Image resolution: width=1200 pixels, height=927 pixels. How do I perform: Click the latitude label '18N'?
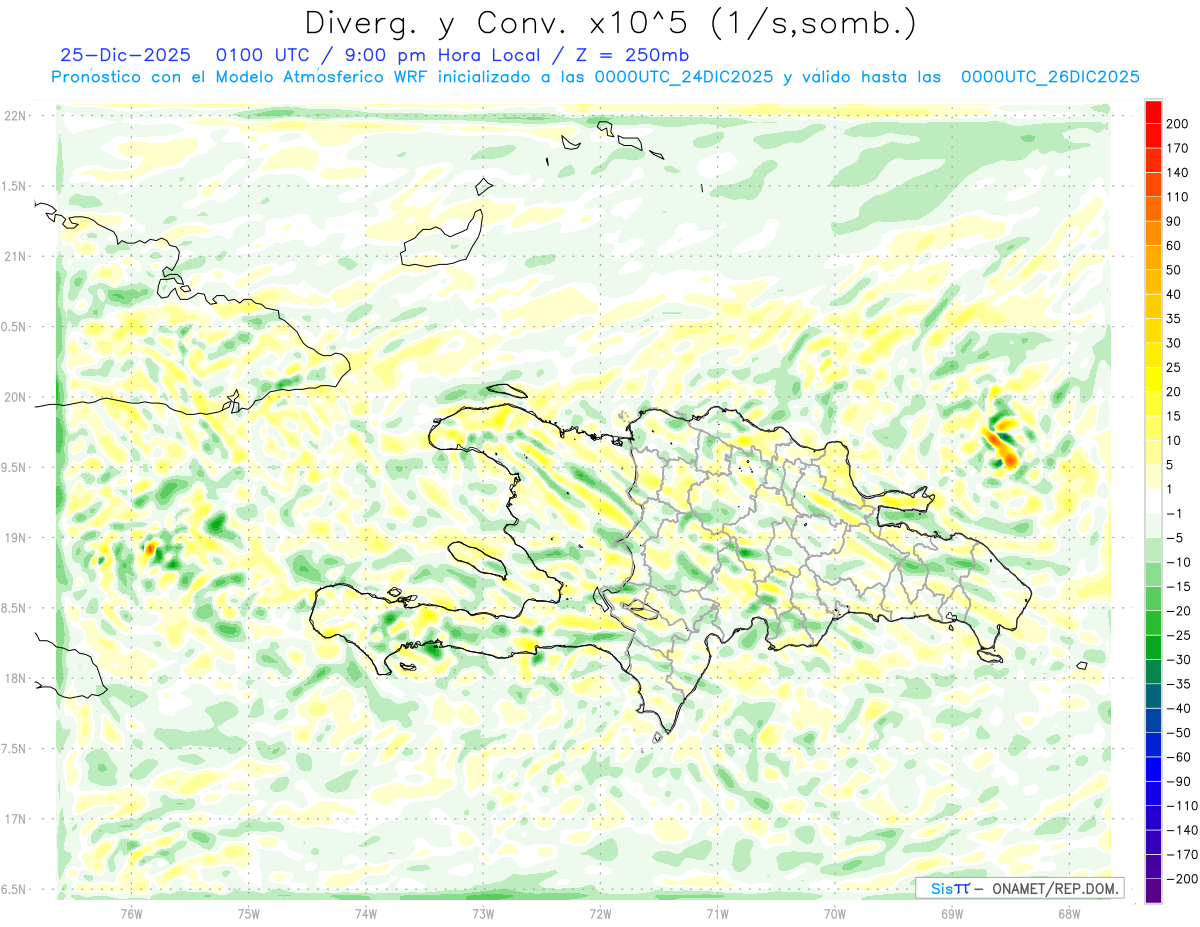coord(15,679)
